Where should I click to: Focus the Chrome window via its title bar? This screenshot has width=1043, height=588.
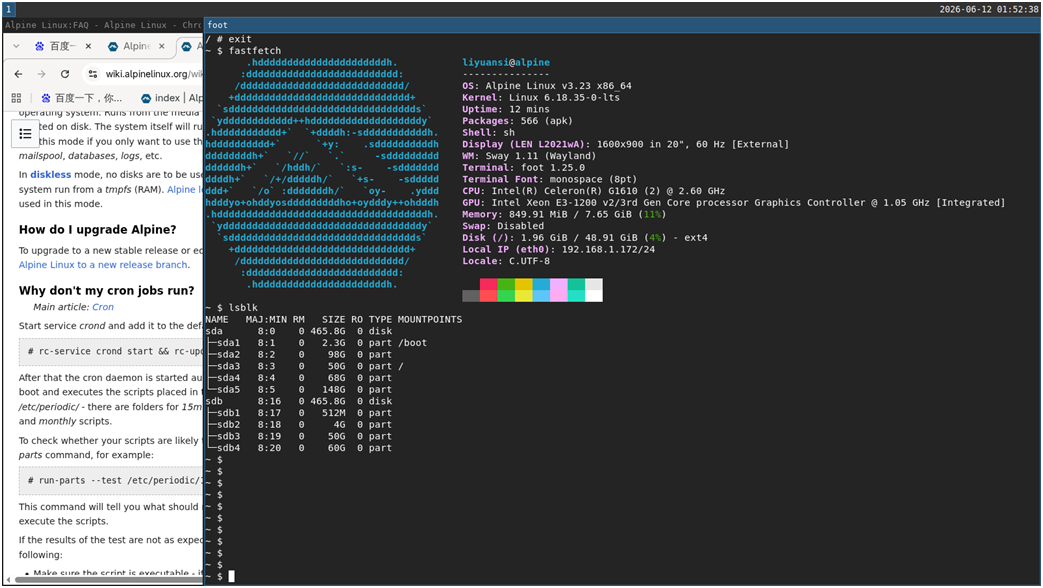[x=103, y=25]
